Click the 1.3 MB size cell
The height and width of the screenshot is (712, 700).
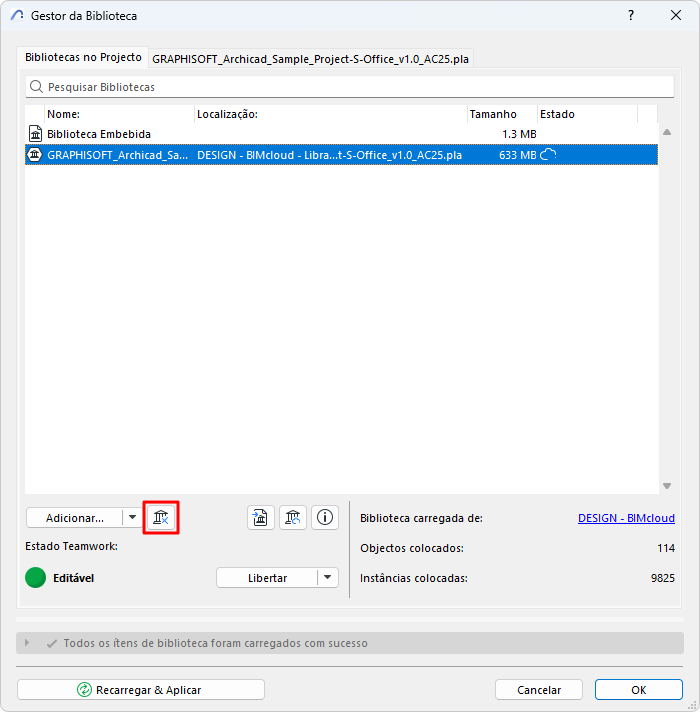519,134
